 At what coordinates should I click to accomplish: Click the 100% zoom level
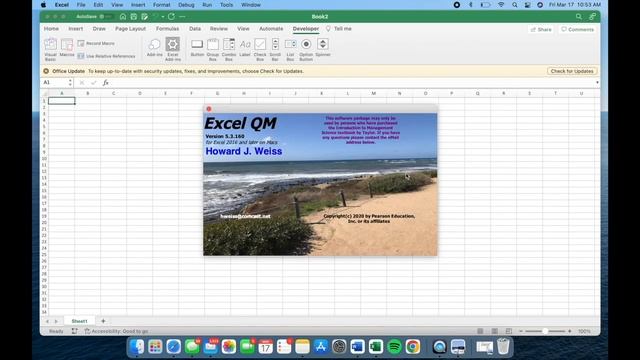[584, 331]
